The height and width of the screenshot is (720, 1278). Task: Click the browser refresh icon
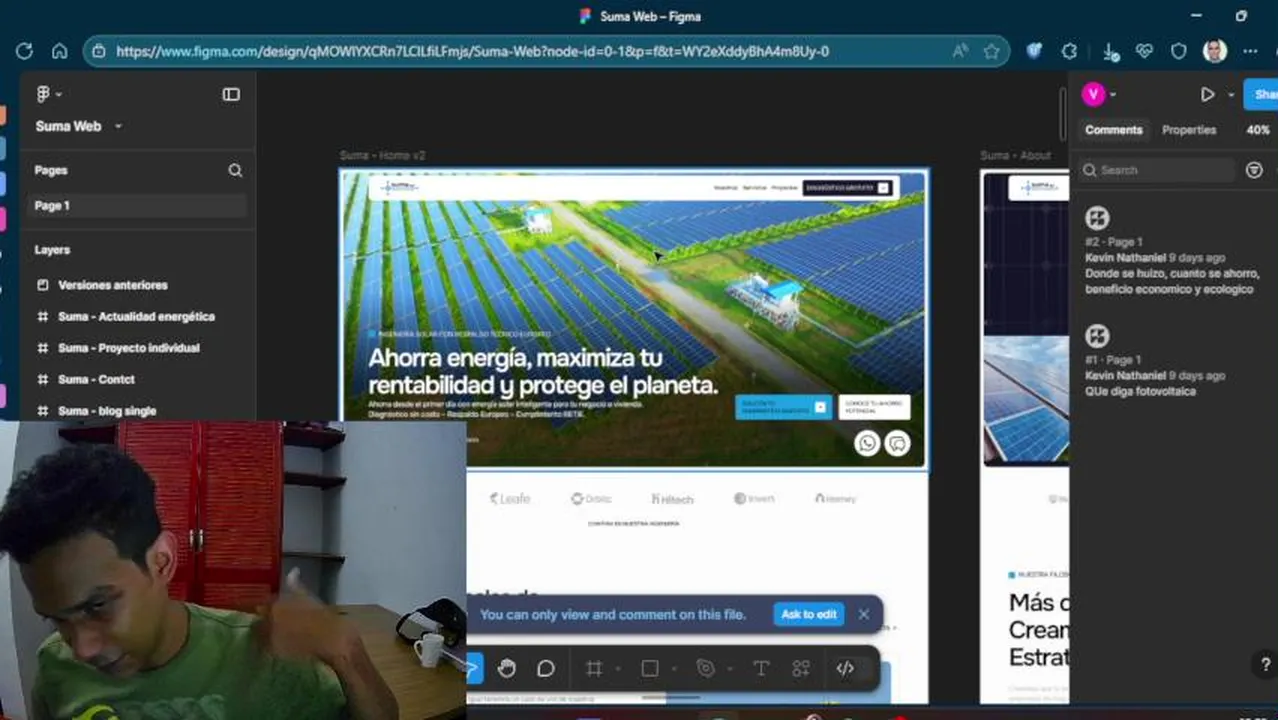tap(25, 51)
